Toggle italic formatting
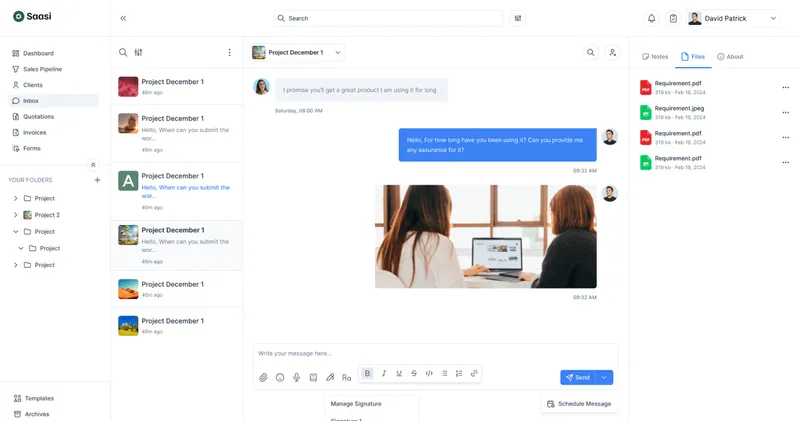Screen dimensions: 800x421 tap(384, 374)
